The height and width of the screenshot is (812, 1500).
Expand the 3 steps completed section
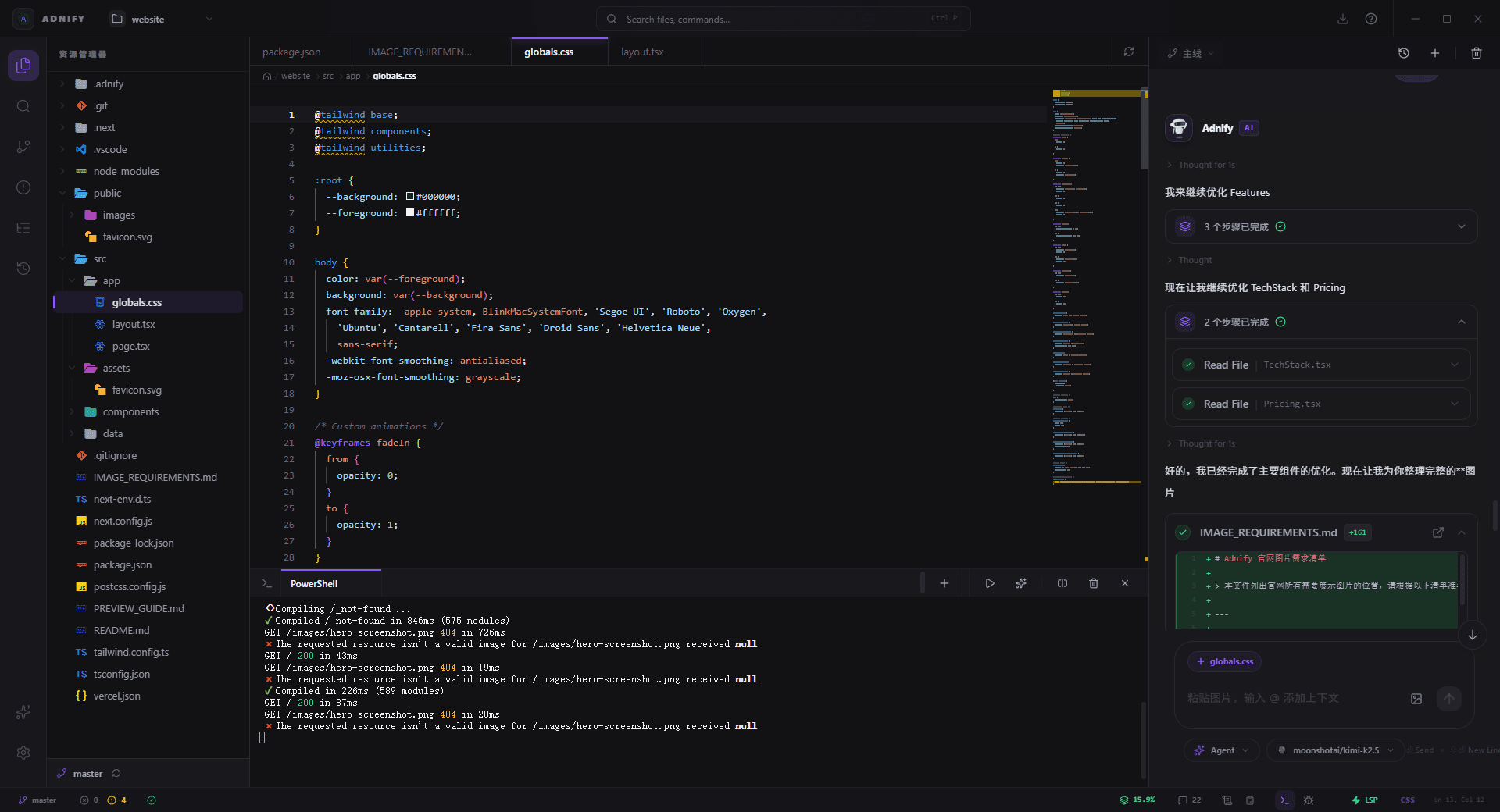1461,226
